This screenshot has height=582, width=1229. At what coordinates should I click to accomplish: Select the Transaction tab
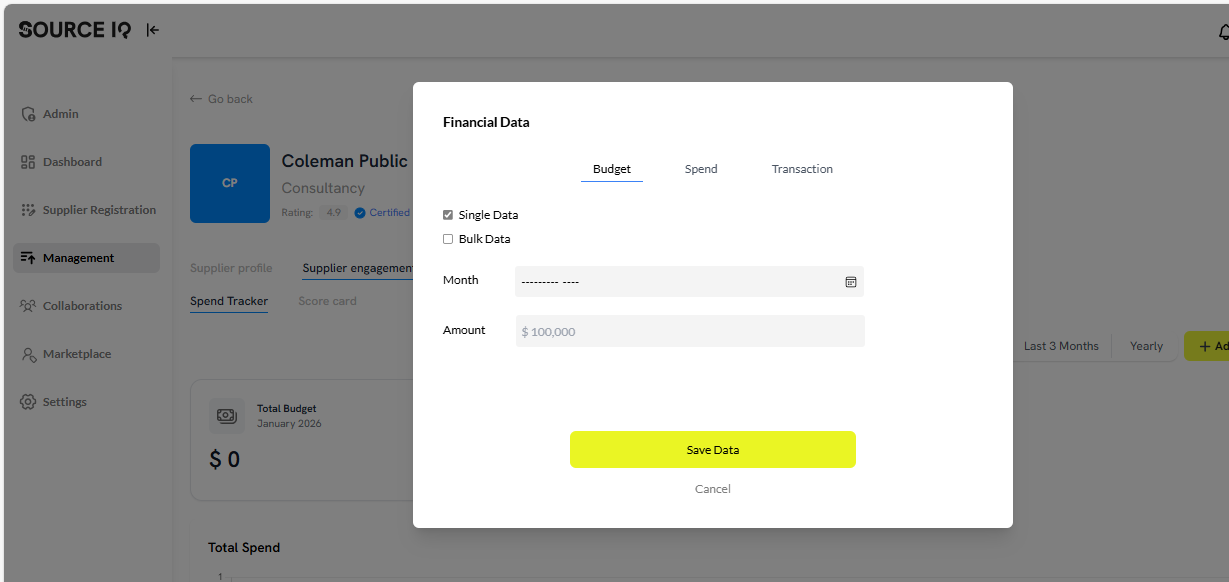click(x=801, y=168)
